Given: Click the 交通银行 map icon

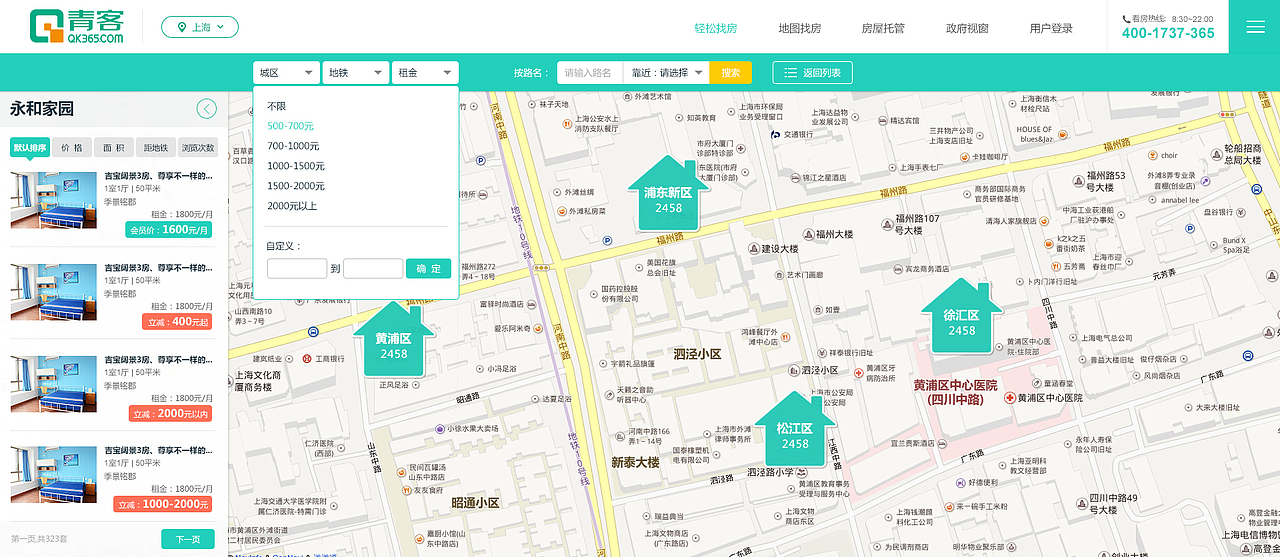Looking at the screenshot, I should click(774, 133).
